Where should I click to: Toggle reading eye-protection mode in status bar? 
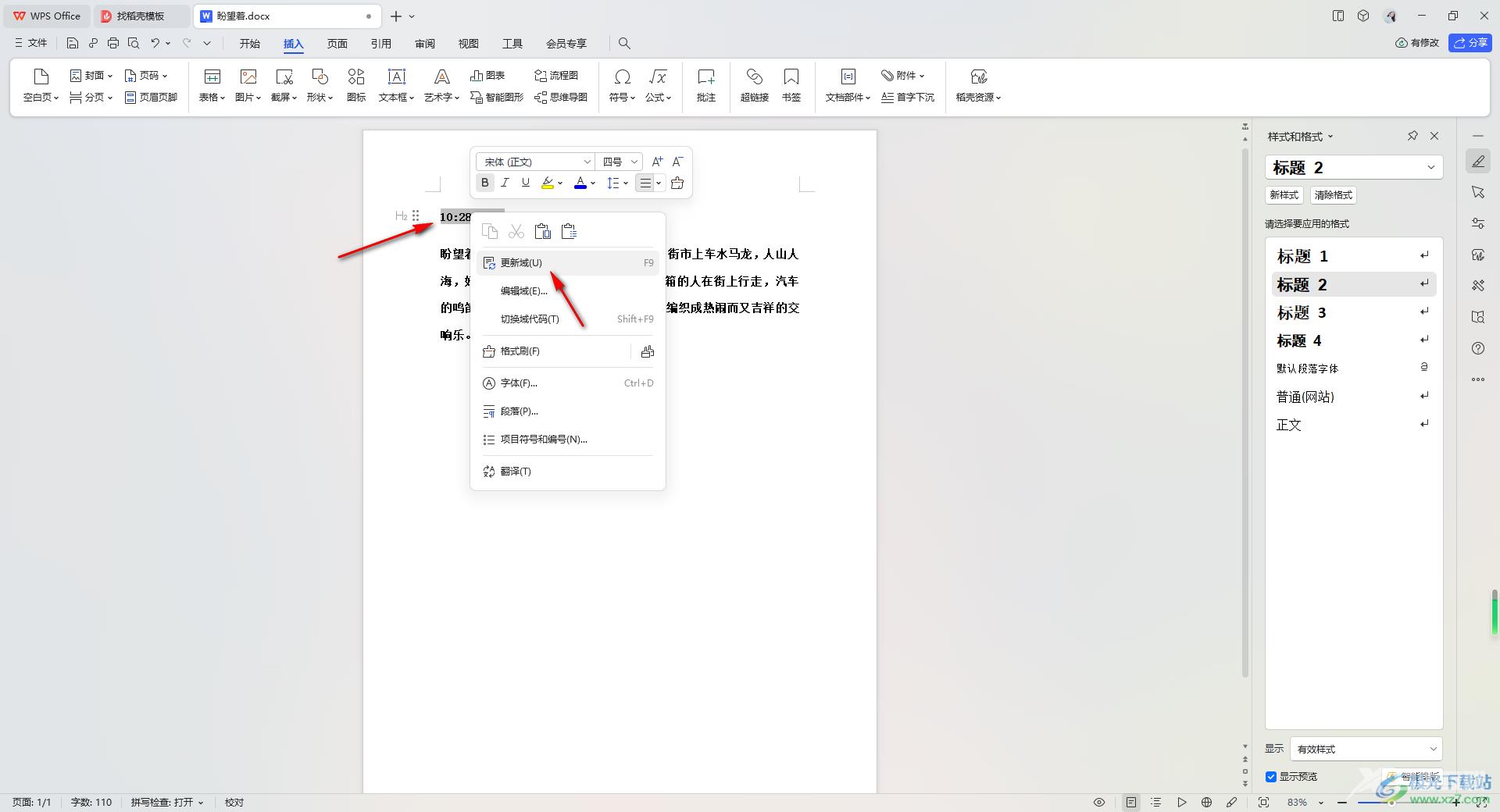tap(1099, 802)
